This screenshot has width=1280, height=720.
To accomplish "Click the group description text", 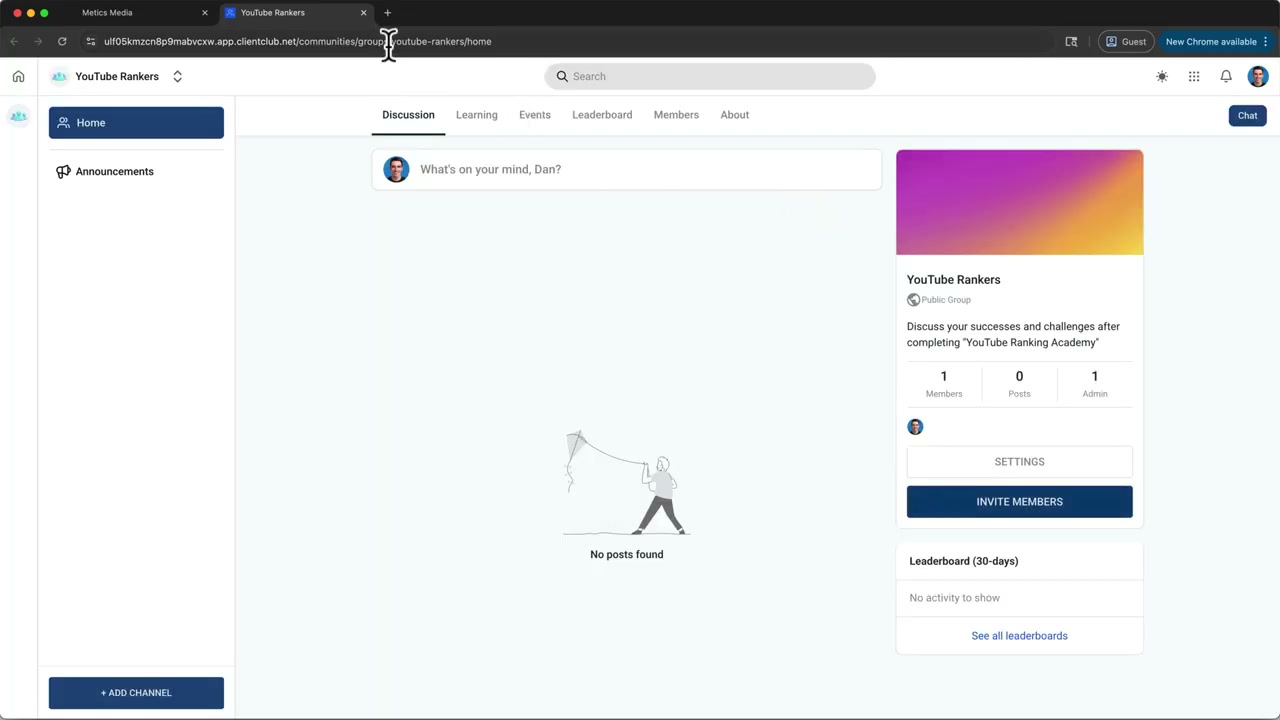I will [1013, 334].
